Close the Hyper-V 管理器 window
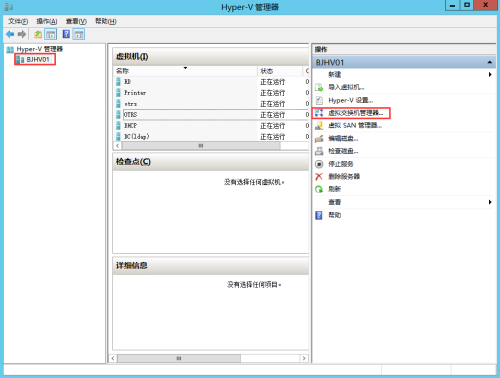Image resolution: width=500 pixels, height=378 pixels. 486,5
